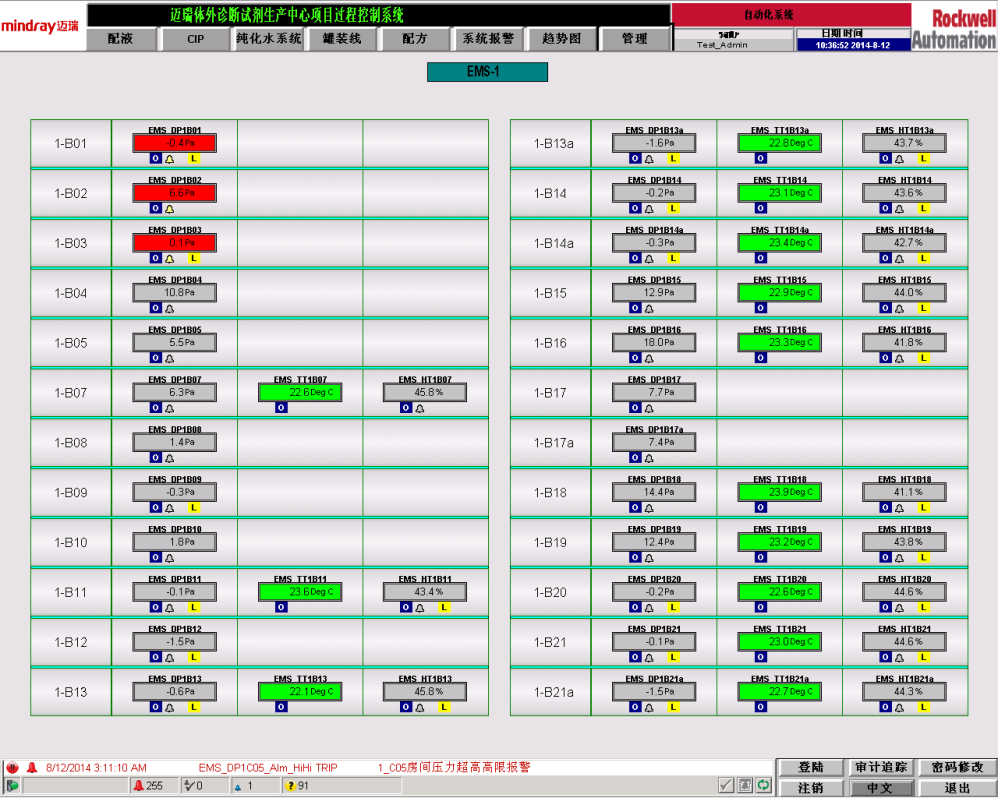Click the 退出 exit button
This screenshot has width=998, height=798.
click(957, 788)
